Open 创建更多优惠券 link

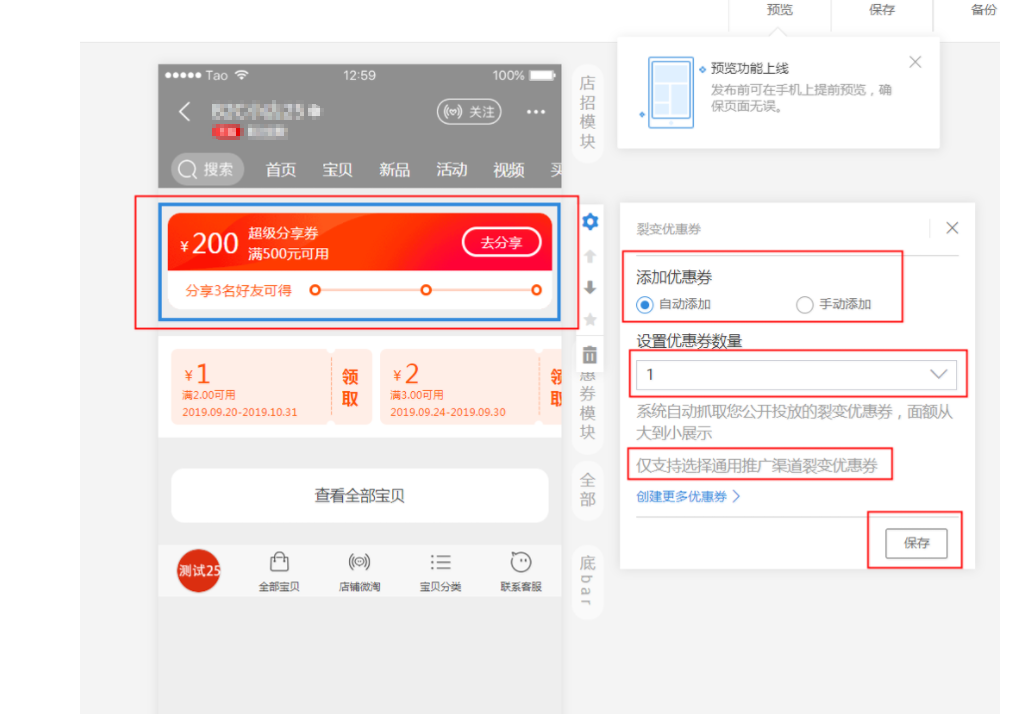(688, 496)
